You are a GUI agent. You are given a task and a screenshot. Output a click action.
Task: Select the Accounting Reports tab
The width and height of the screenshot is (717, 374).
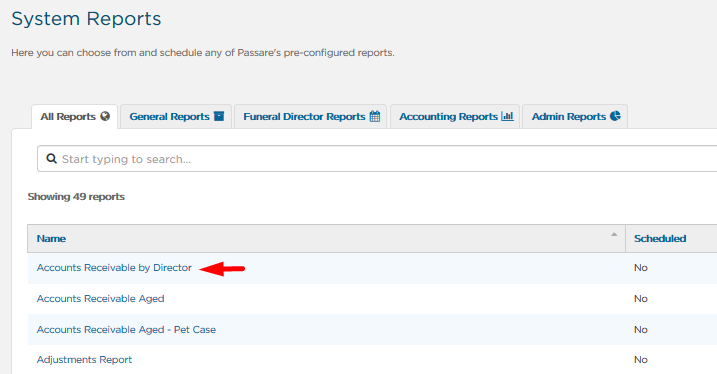click(x=455, y=117)
